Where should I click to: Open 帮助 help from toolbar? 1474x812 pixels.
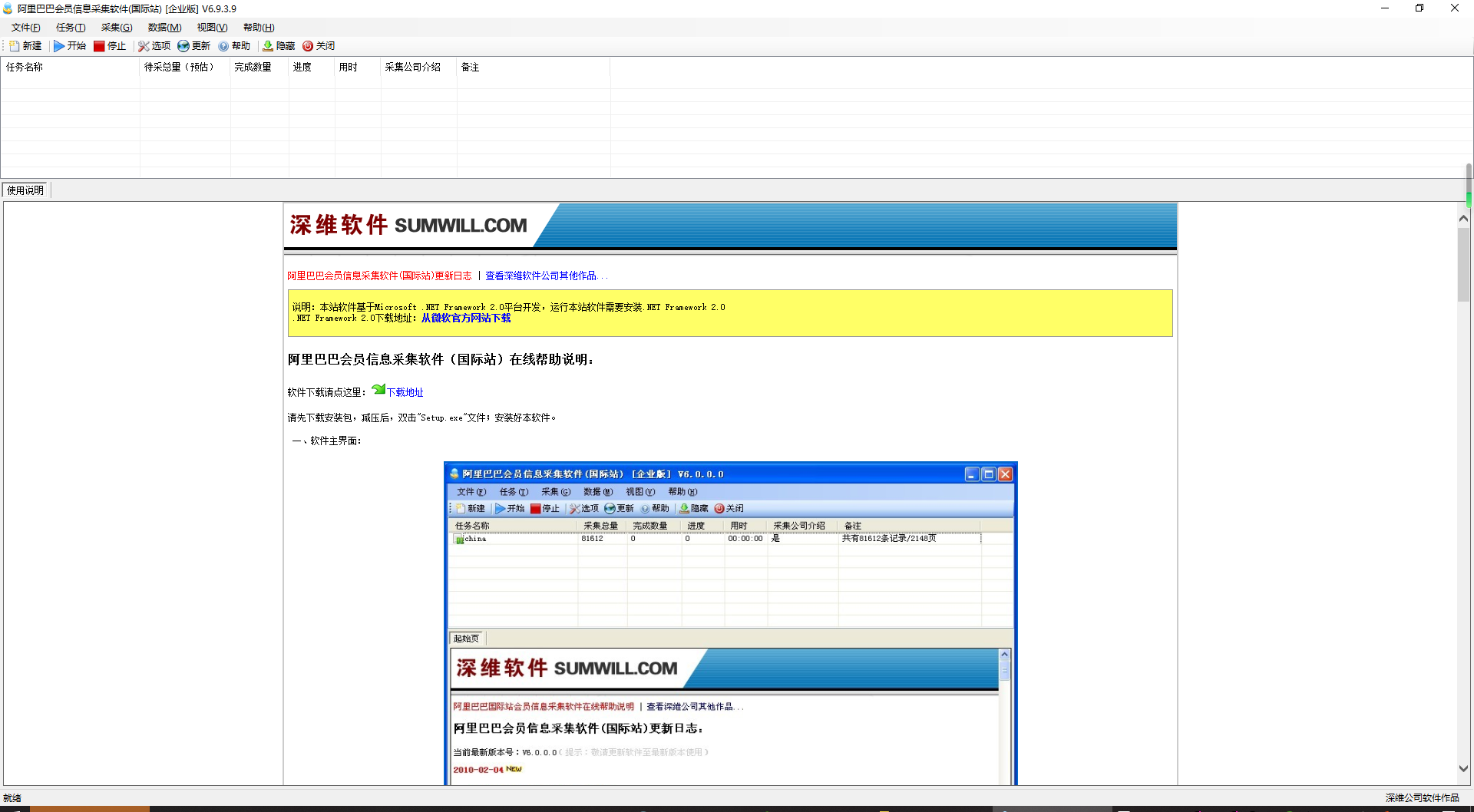234,46
